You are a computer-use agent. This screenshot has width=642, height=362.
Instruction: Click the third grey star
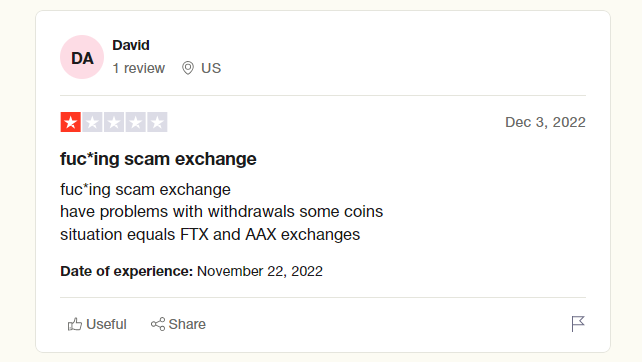coord(114,122)
